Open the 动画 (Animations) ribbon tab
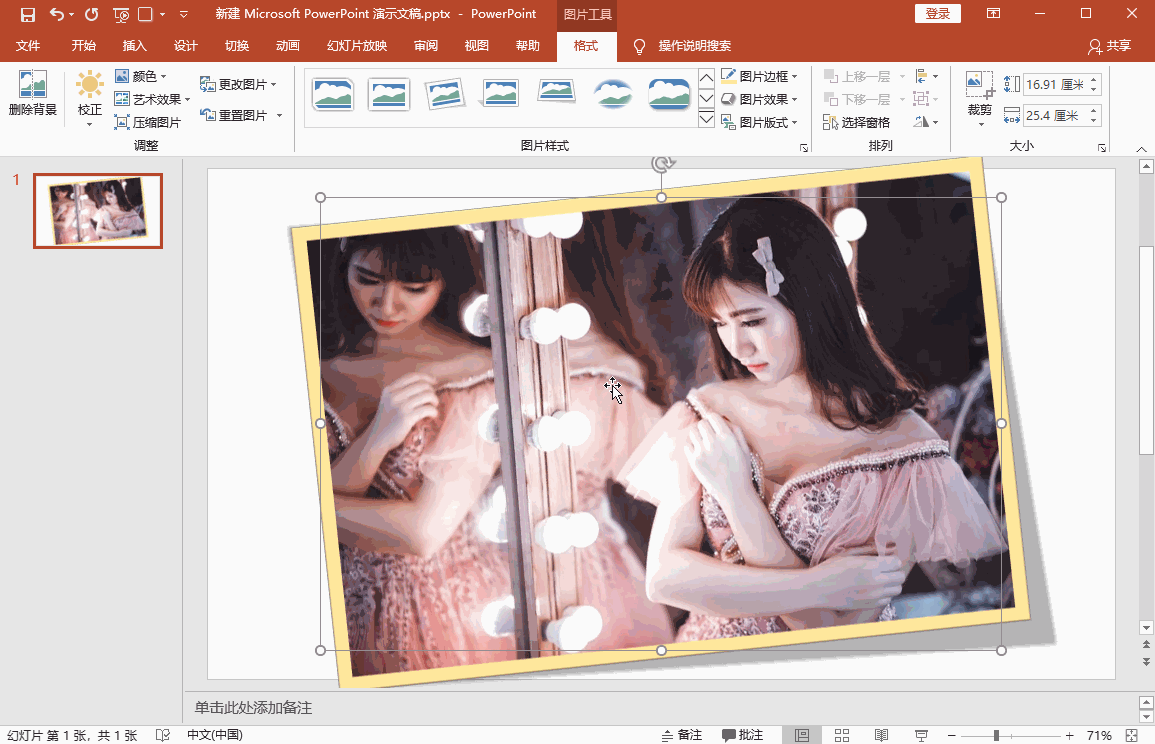The height and width of the screenshot is (744, 1155). (x=288, y=46)
